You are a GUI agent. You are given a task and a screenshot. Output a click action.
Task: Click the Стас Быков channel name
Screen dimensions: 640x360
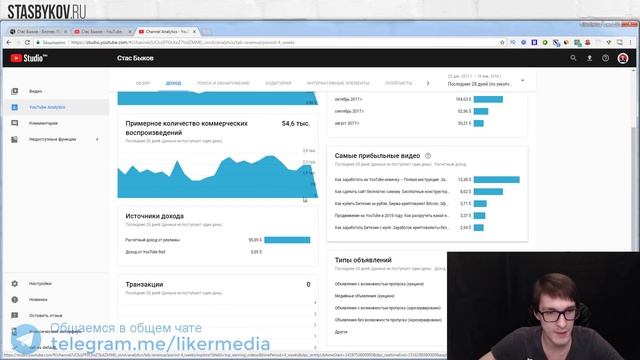coord(135,58)
